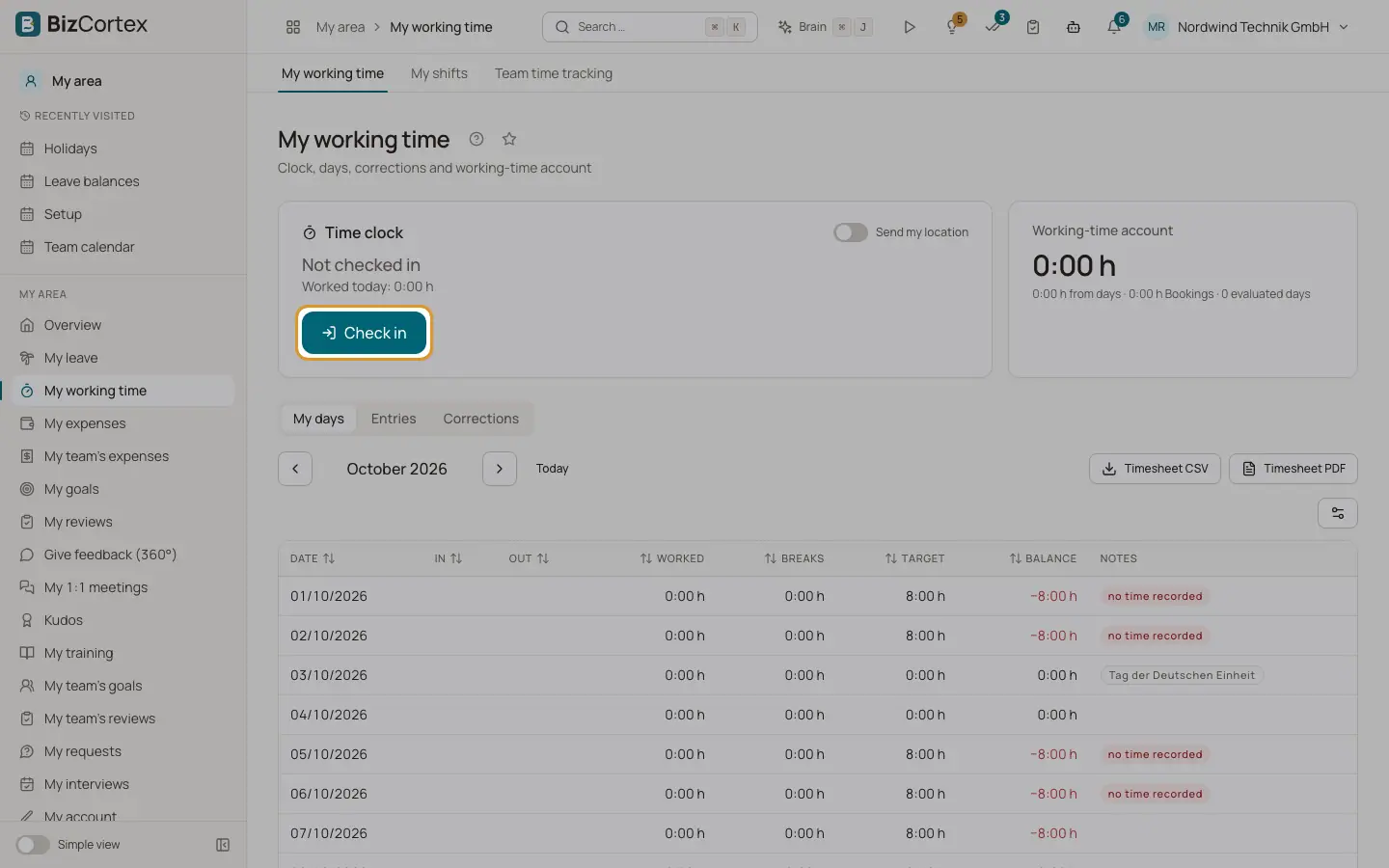The image size is (1389, 868).
Task: Open Team calendar in sidebar
Action: (123, 247)
